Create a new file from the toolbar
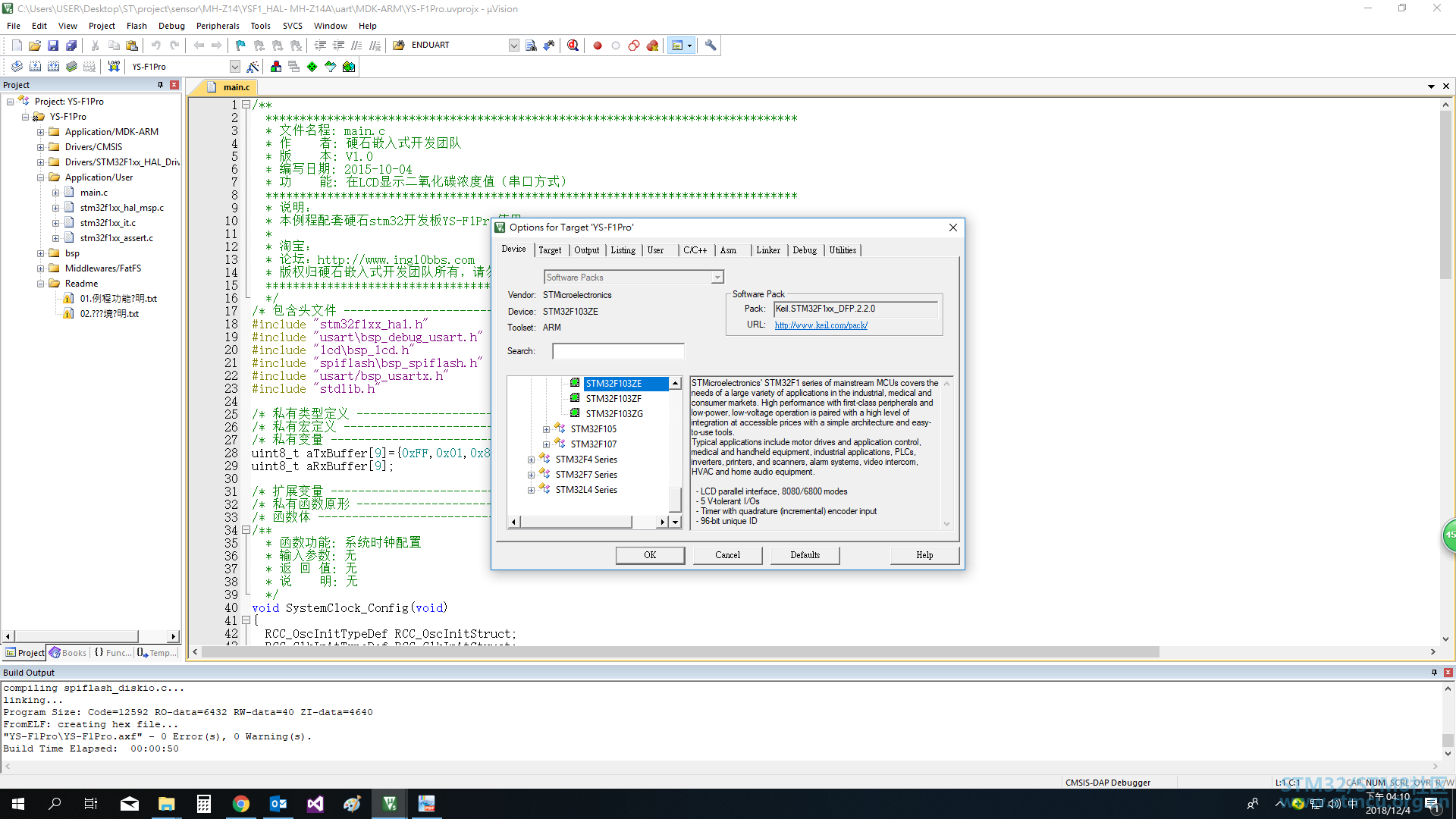Screen dimensions: 1456x819 click(17, 45)
